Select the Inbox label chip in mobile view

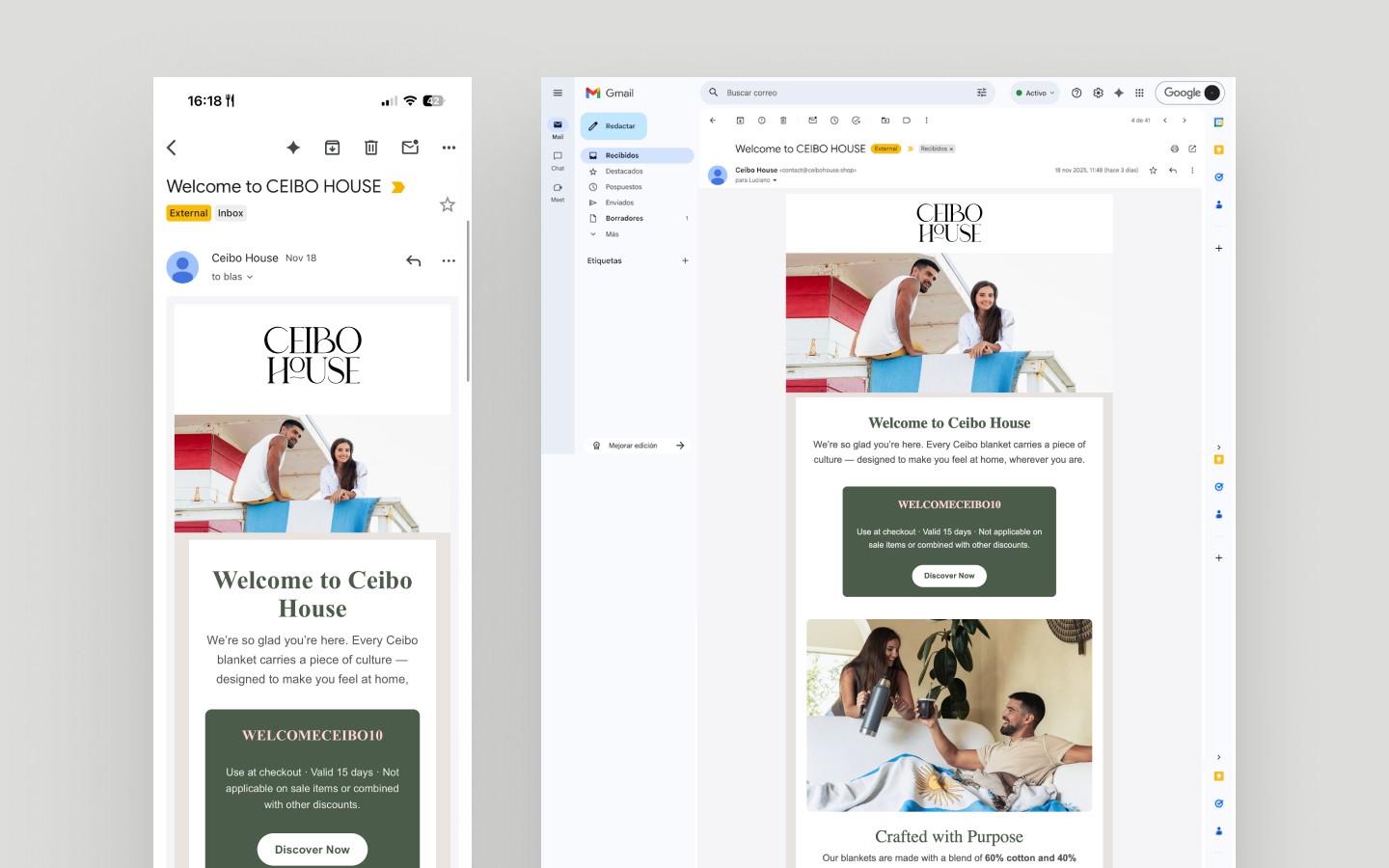[x=231, y=213]
